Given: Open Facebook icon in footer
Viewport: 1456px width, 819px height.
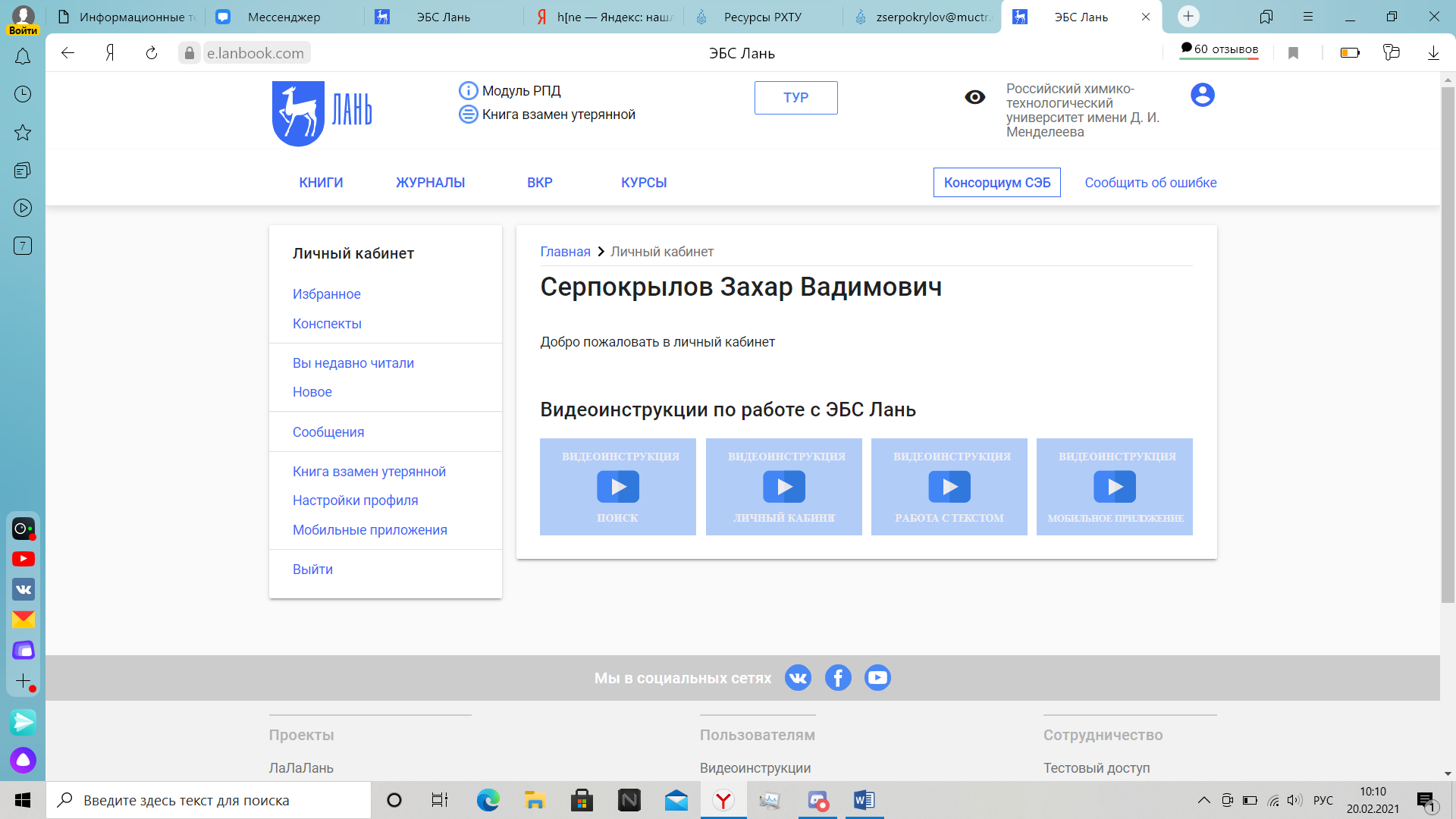Looking at the screenshot, I should tap(838, 677).
